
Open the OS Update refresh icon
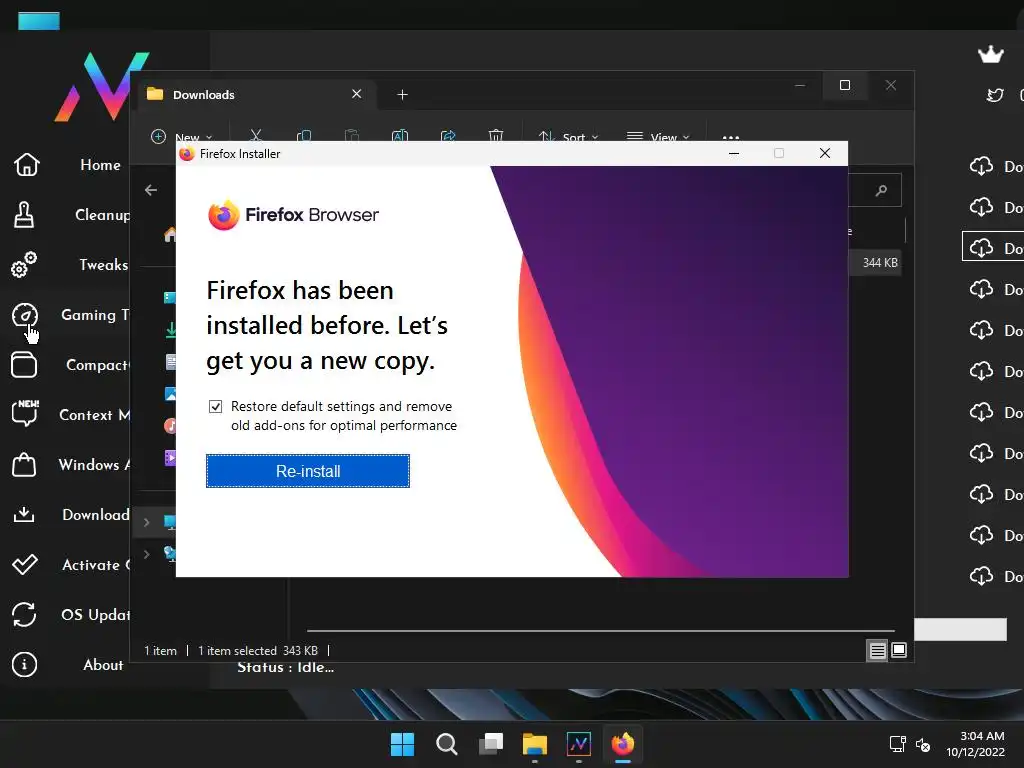tap(24, 615)
